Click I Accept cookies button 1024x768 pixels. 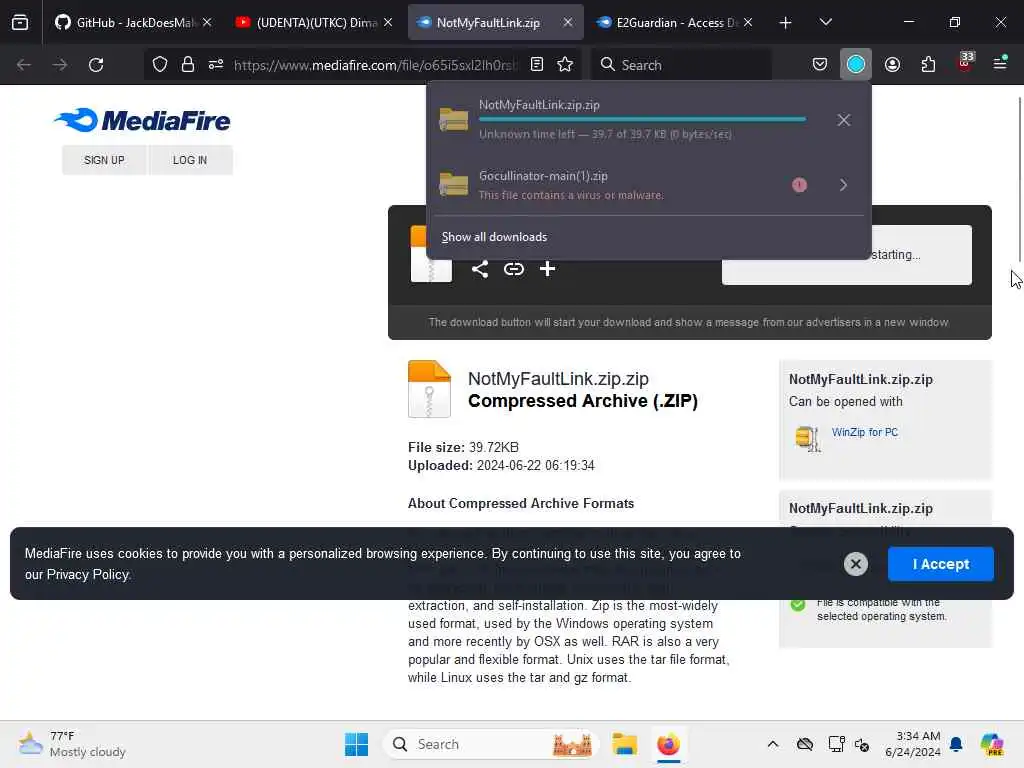(x=940, y=564)
